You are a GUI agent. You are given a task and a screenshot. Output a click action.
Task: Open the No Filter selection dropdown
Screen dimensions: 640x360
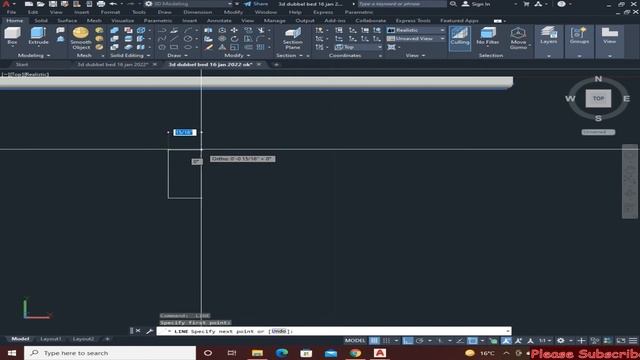pyautogui.click(x=488, y=36)
